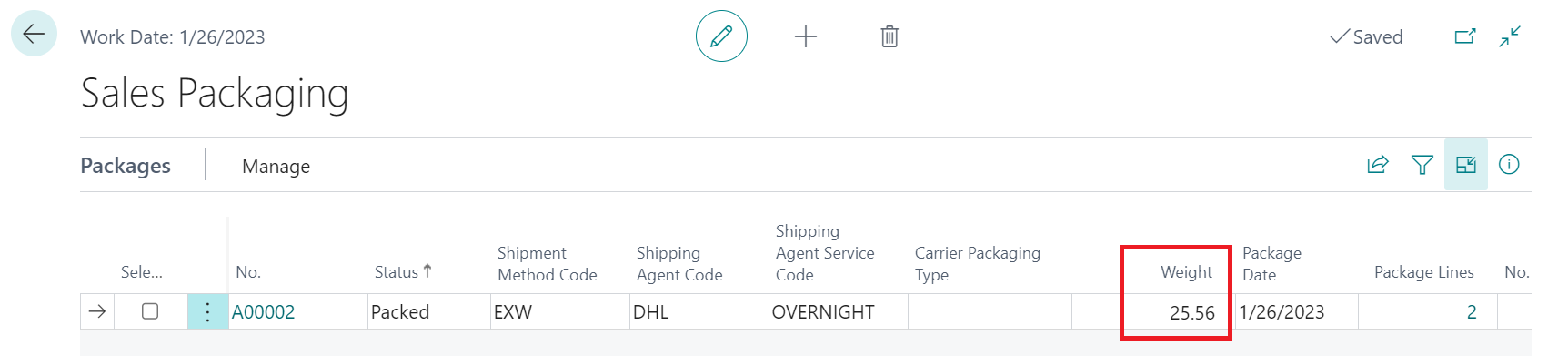
Task: Open page in new window icon
Action: pyautogui.click(x=1465, y=36)
